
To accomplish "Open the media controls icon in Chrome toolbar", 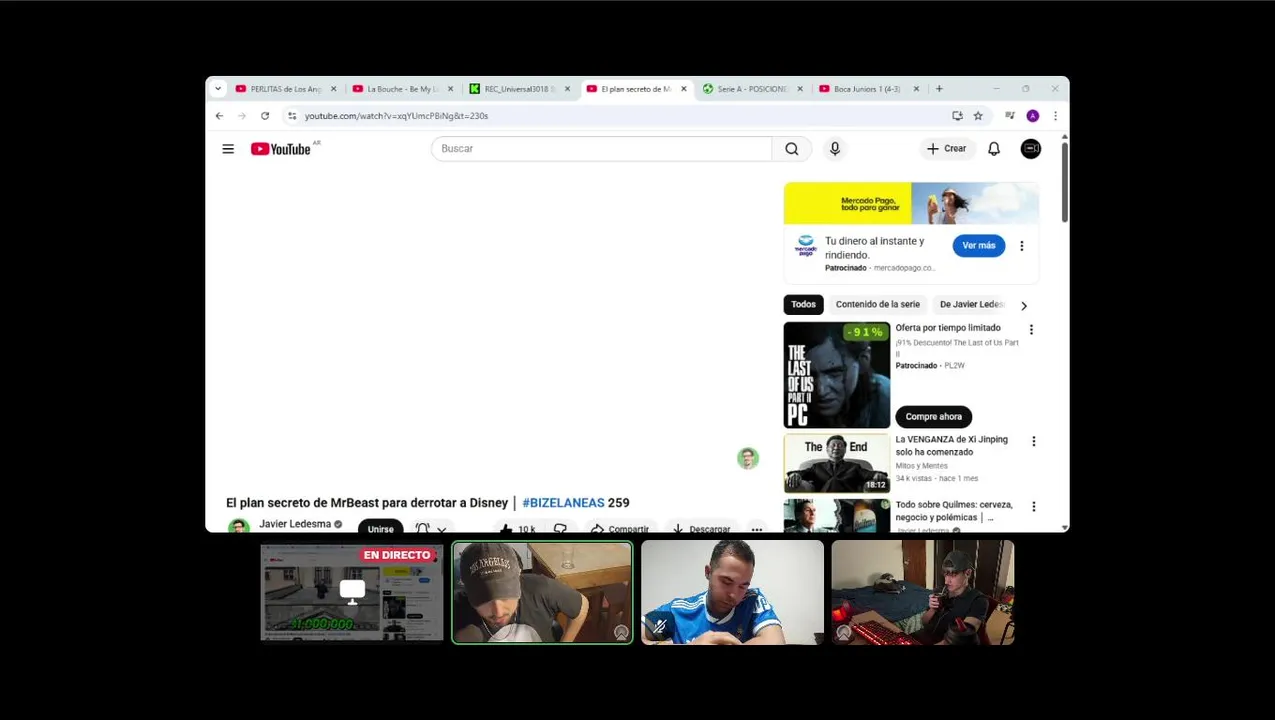I will coord(1010,116).
